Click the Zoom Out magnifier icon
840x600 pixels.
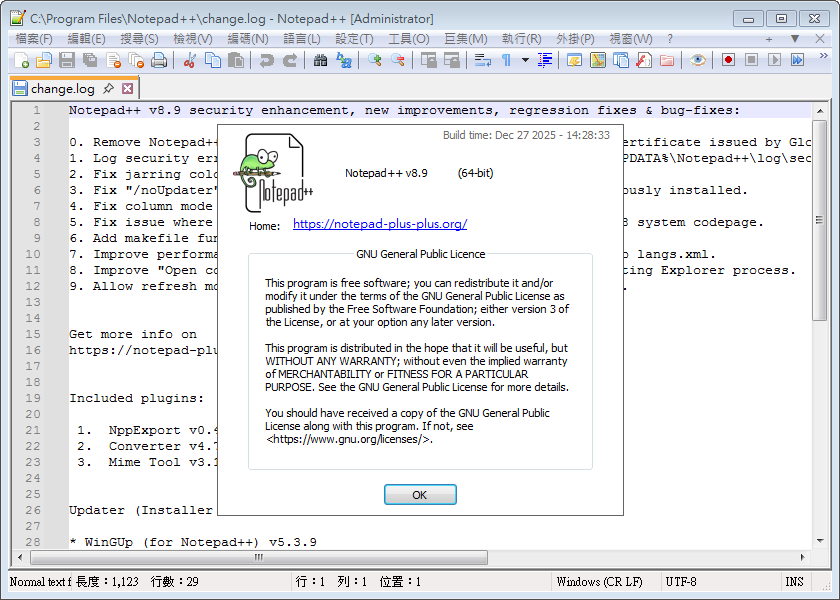coord(398,60)
